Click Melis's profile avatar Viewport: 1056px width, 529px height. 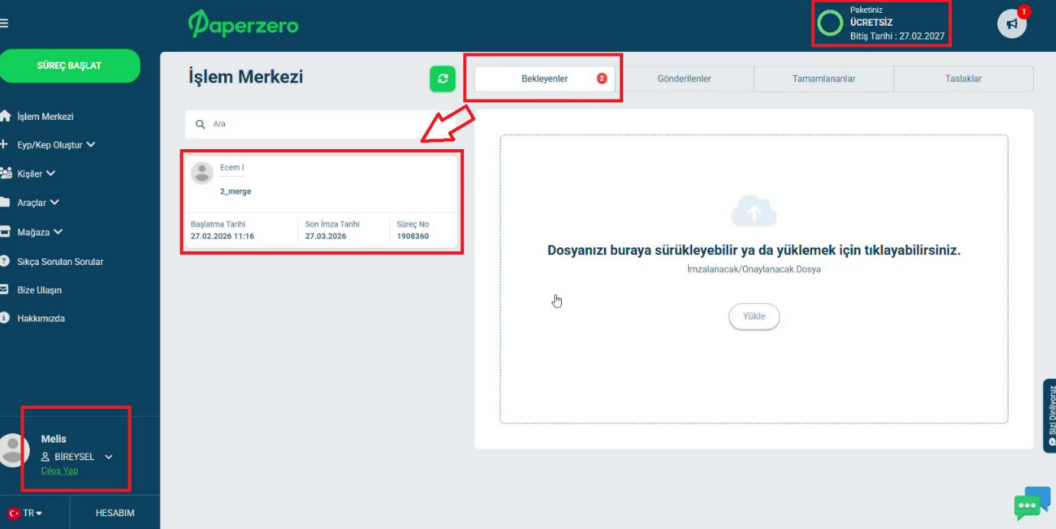13,449
